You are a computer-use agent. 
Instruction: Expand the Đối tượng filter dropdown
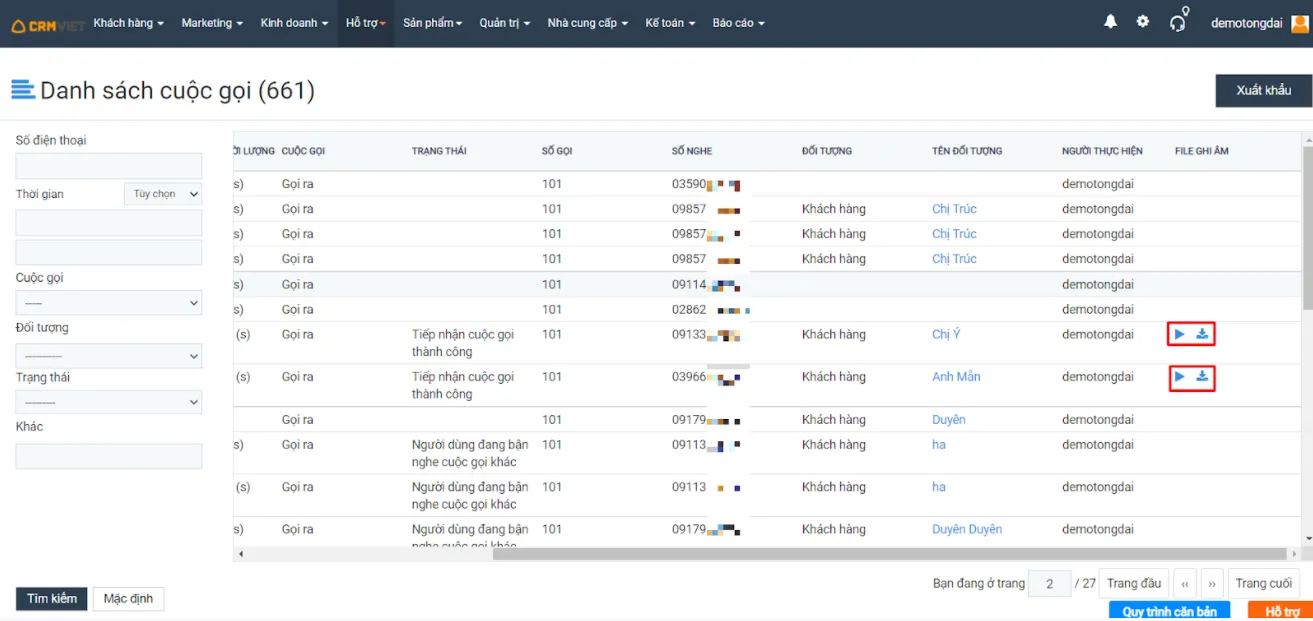click(x=109, y=356)
